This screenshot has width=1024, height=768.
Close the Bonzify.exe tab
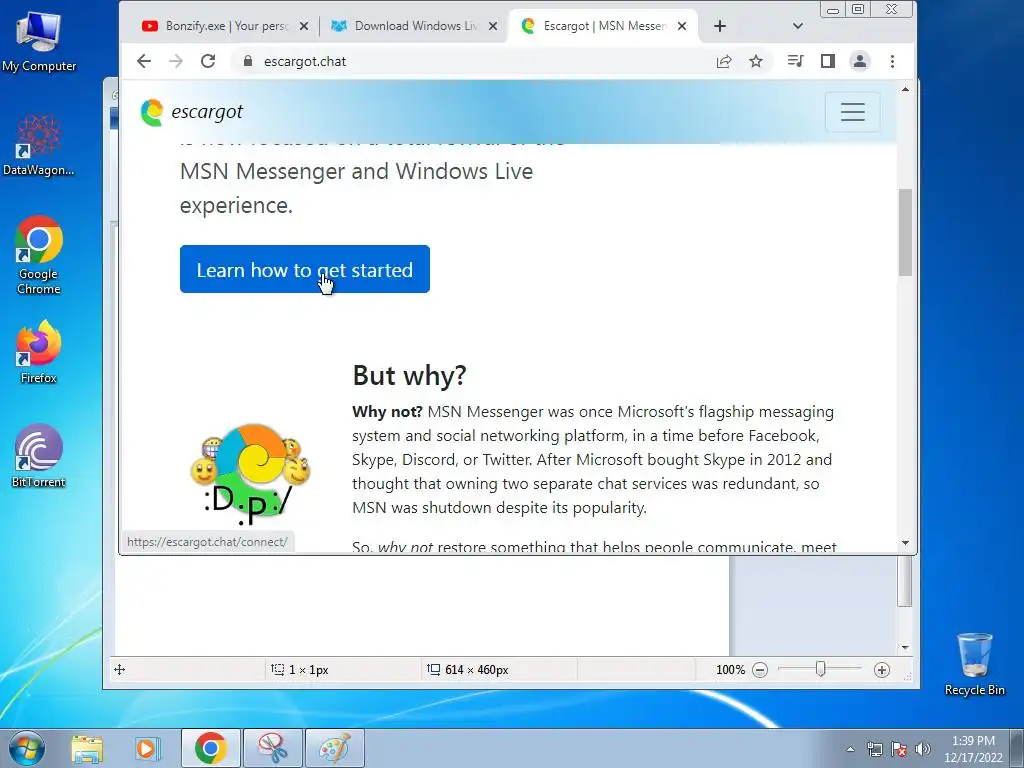(304, 26)
